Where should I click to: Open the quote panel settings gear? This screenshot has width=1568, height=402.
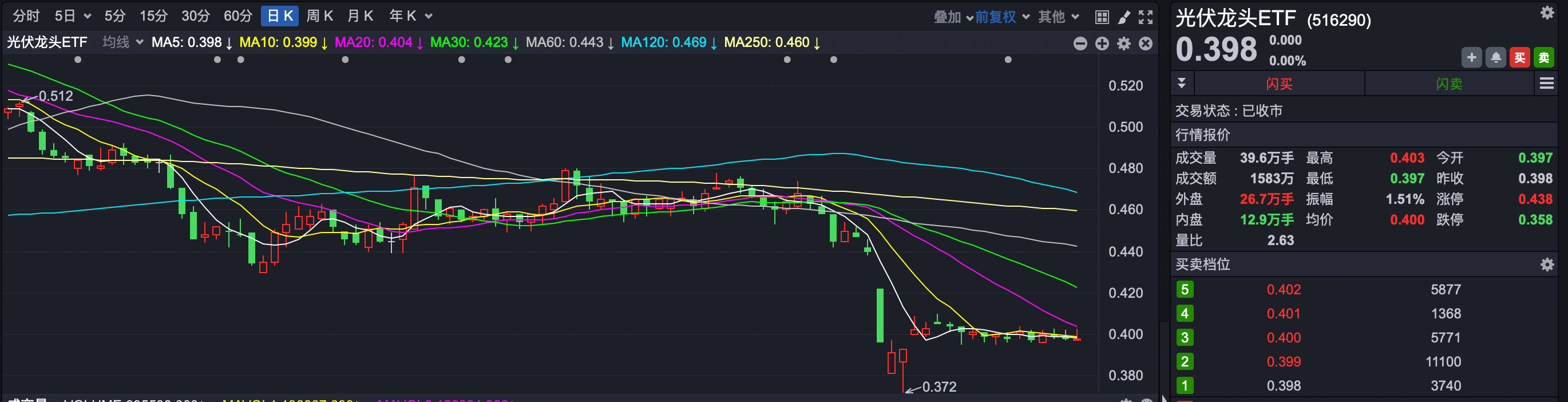pyautogui.click(x=1547, y=13)
